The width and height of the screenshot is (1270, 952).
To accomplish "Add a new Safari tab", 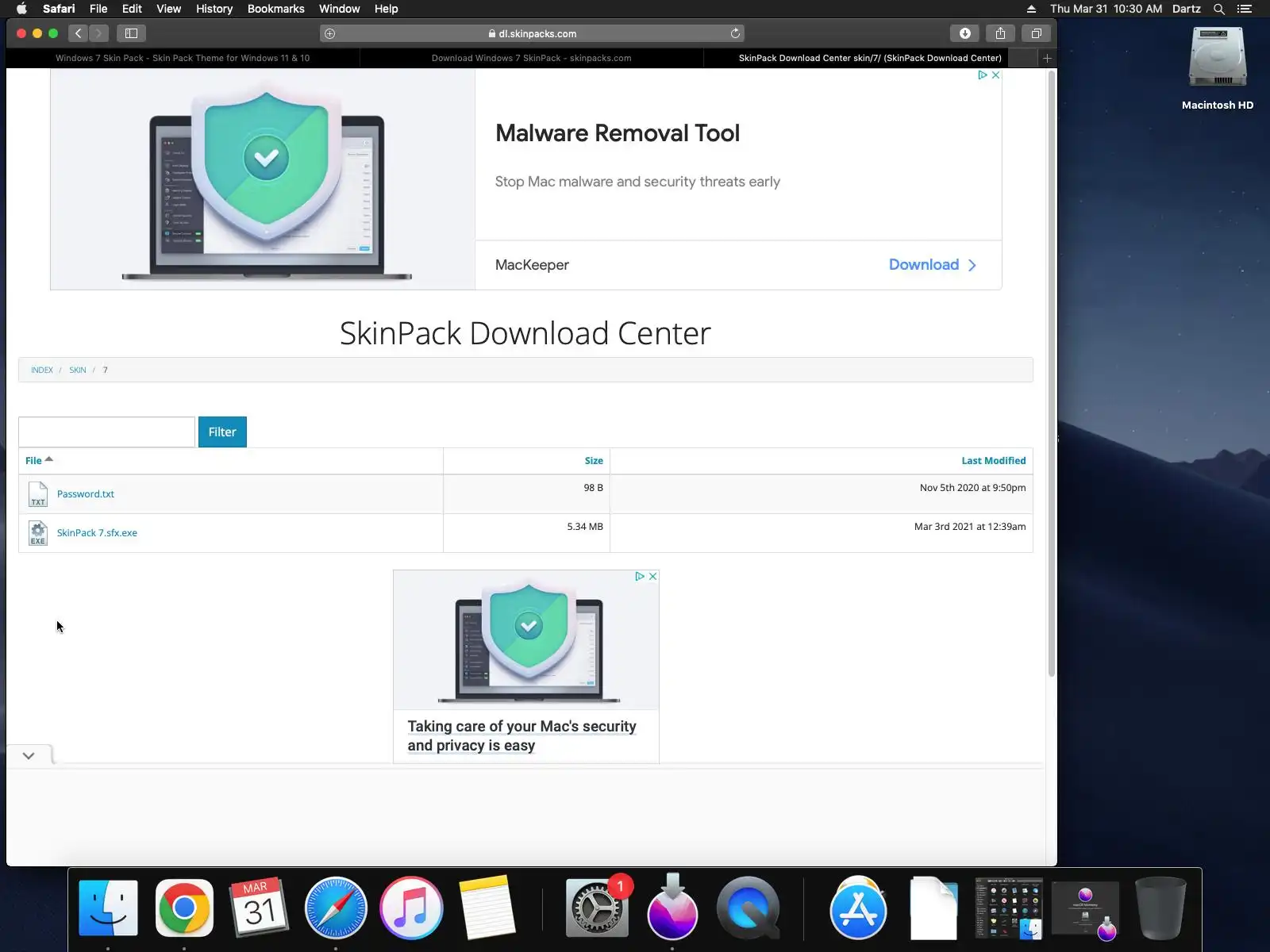I will click(x=1047, y=58).
